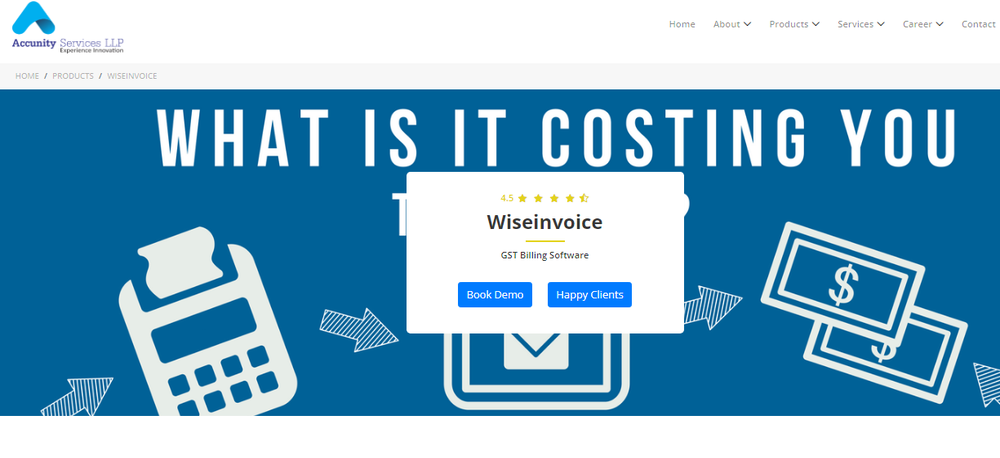1000x458 pixels.
Task: Click the calculator graphic in banner
Action: point(207,322)
